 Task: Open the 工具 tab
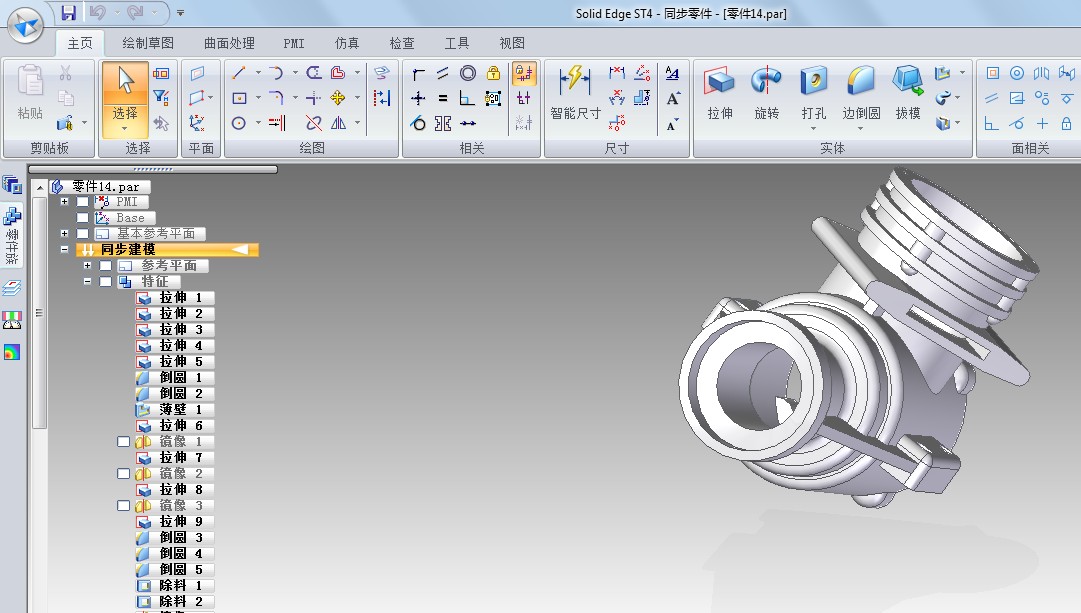coord(456,43)
